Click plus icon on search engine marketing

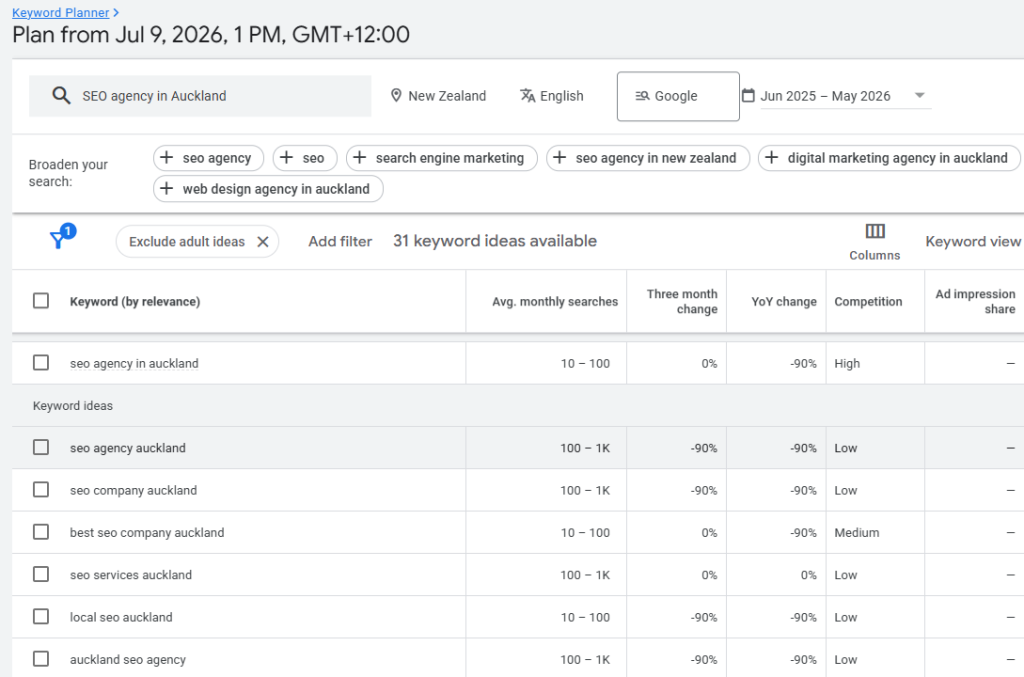[x=360, y=157]
